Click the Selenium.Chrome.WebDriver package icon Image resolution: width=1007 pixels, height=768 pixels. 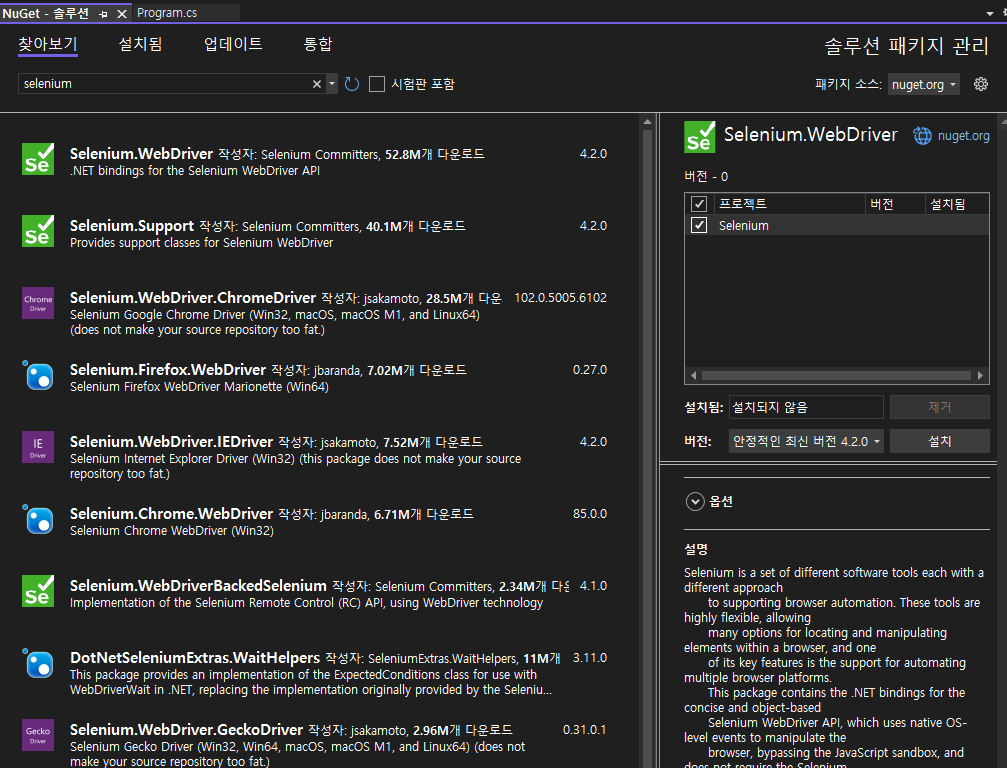(38, 519)
